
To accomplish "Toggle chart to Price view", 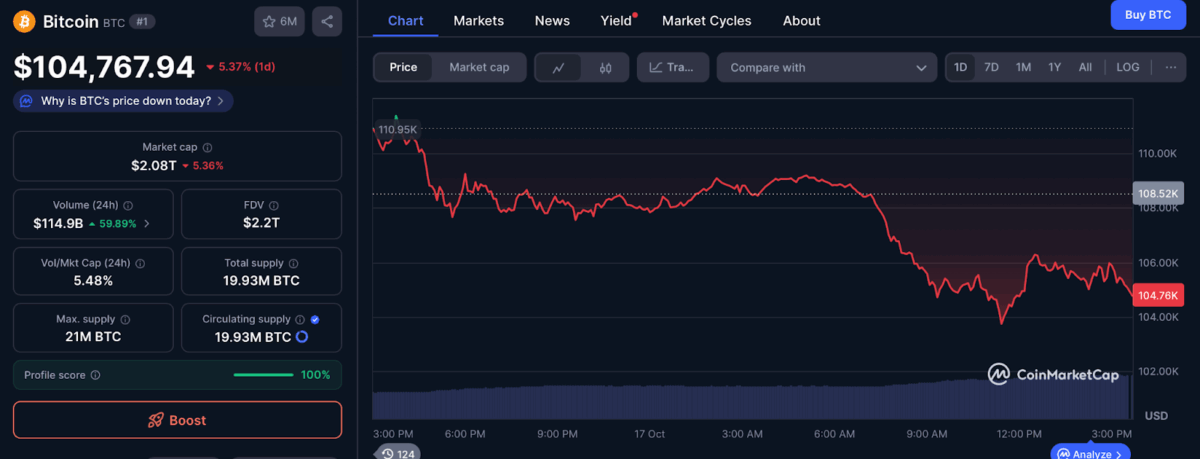I will [403, 67].
